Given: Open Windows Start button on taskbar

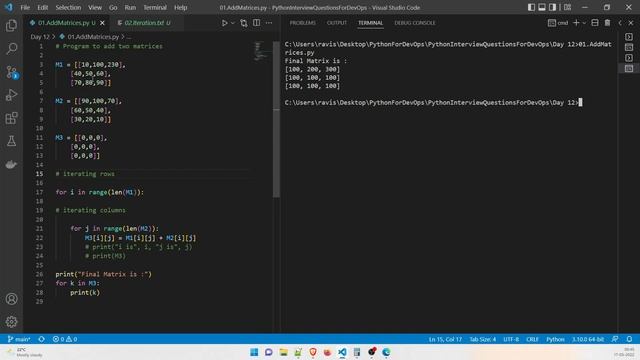Looking at the screenshot, I should [254, 352].
